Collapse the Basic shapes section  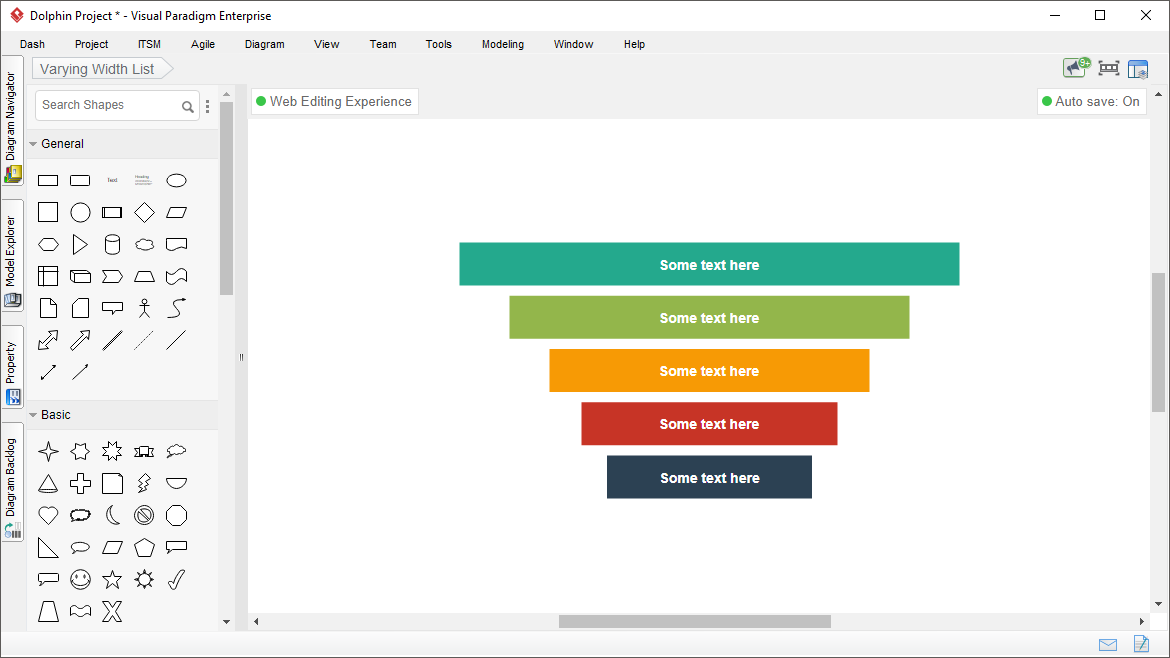coord(33,415)
